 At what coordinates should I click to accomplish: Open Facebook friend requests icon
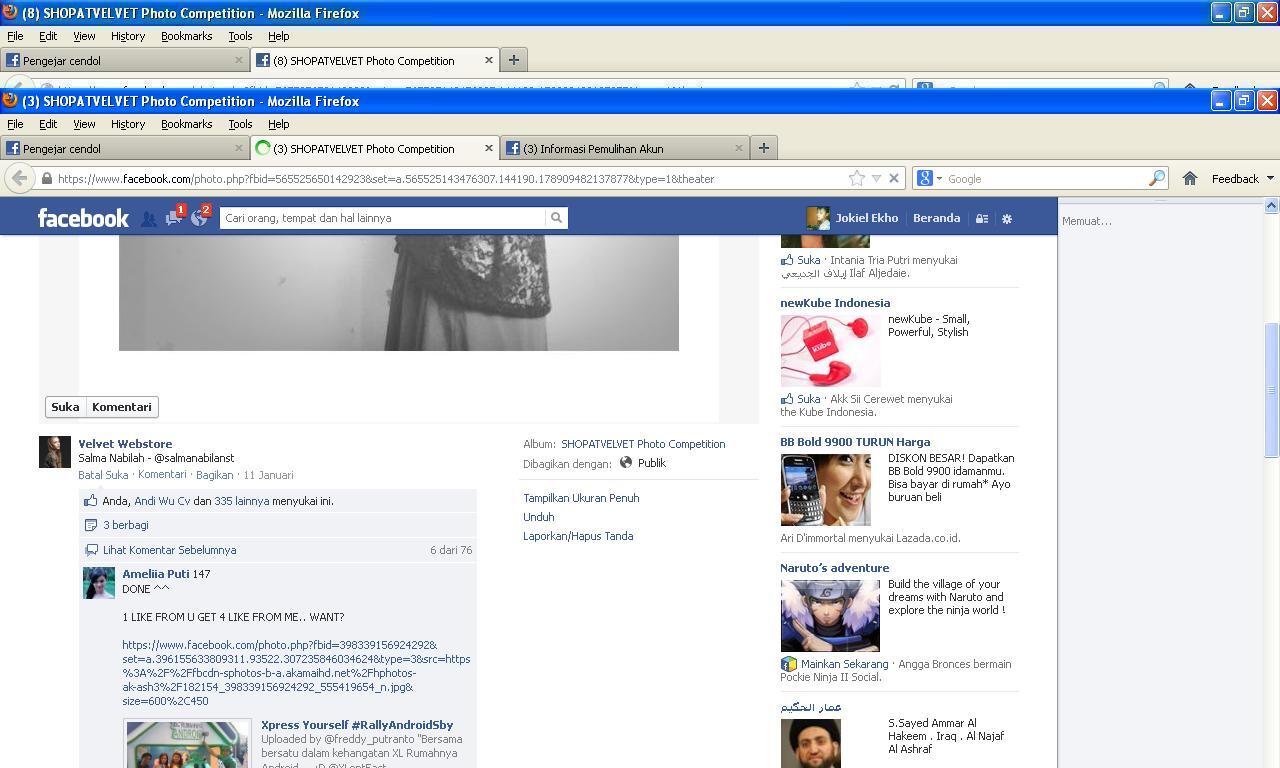[148, 218]
